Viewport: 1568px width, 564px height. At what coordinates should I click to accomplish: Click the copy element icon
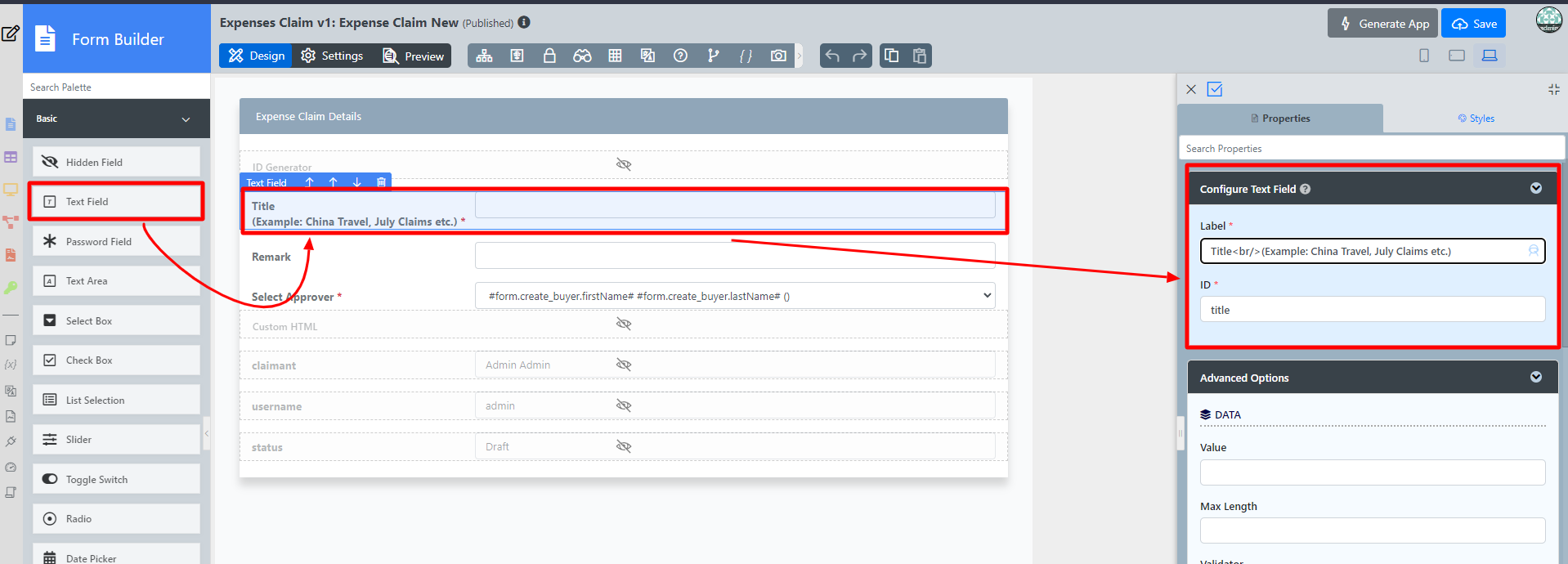tap(892, 56)
